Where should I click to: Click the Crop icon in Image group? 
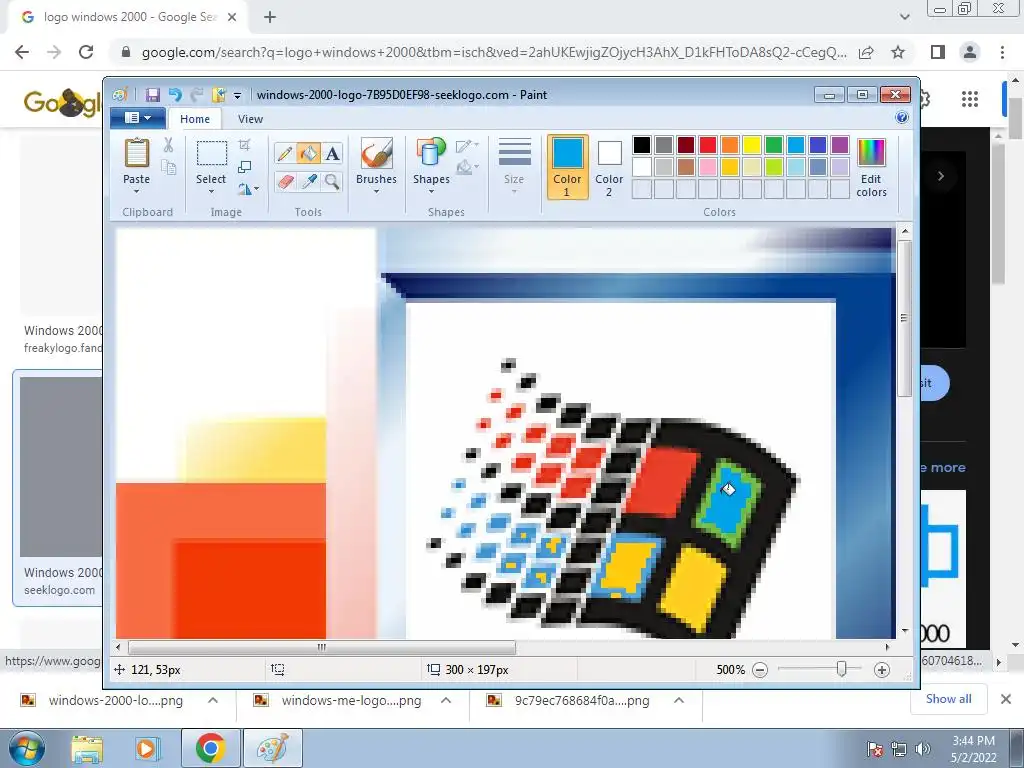(x=244, y=145)
